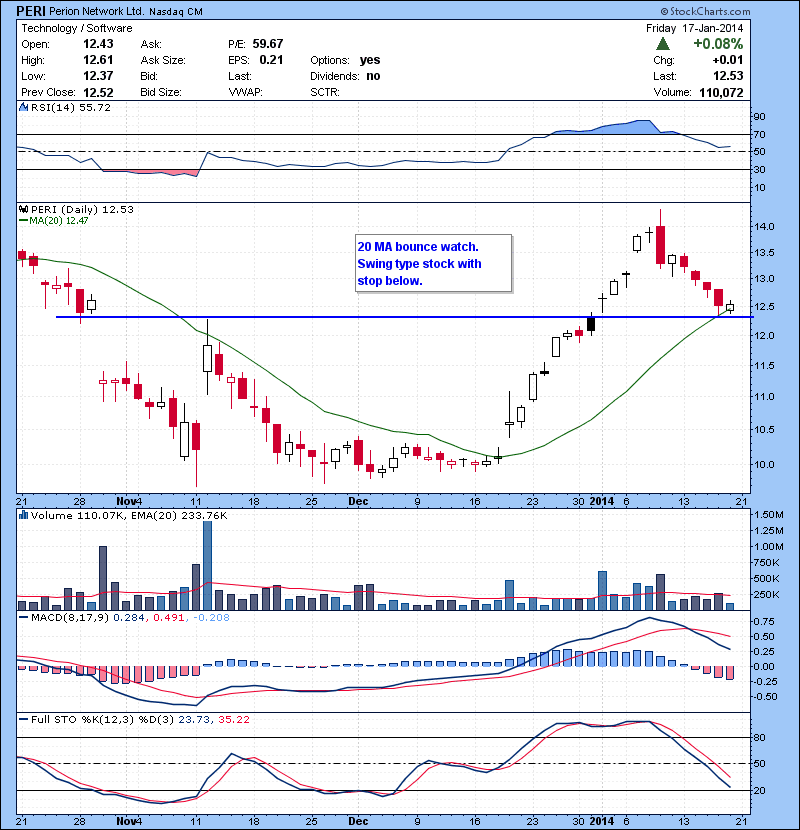Click the Nov4 date label under price chart
The width and height of the screenshot is (800, 830).
(129, 501)
